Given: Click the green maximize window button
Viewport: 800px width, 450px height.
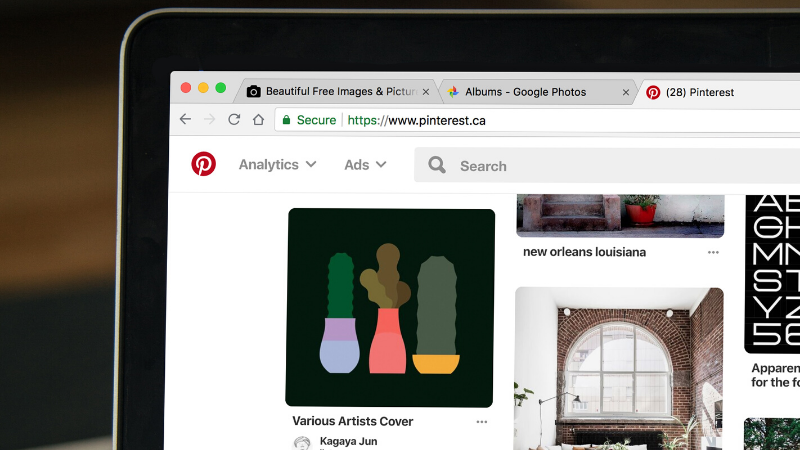Looking at the screenshot, I should (x=220, y=88).
